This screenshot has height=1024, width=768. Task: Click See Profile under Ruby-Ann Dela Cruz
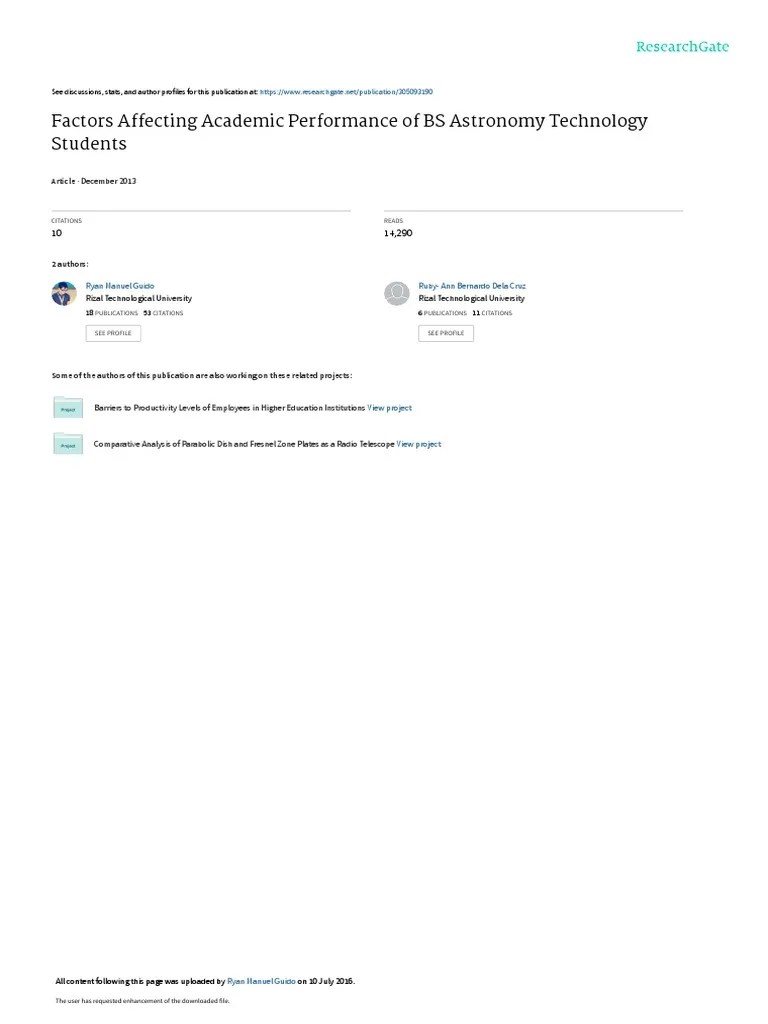[446, 333]
